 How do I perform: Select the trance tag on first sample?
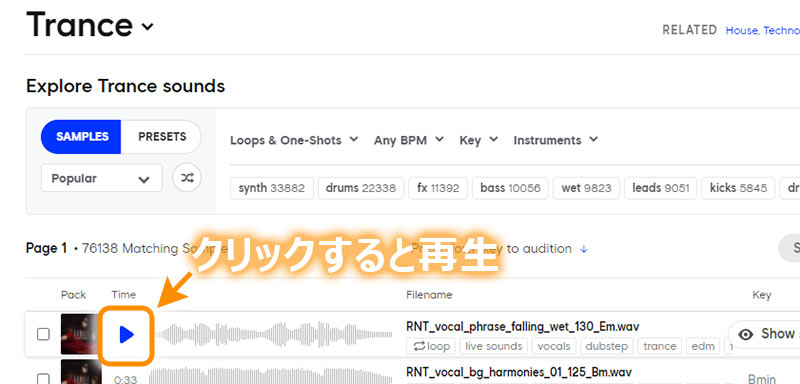coord(660,346)
